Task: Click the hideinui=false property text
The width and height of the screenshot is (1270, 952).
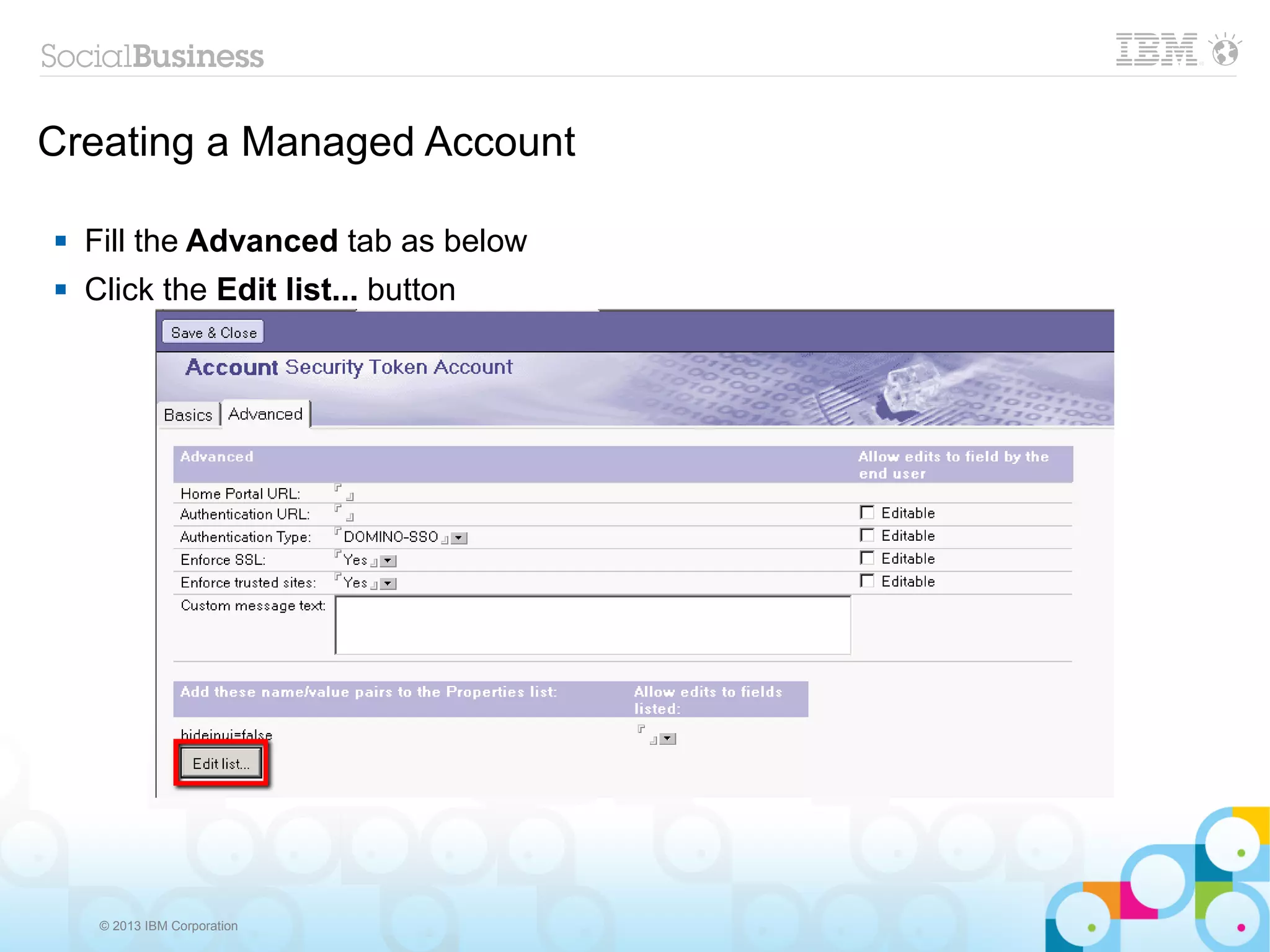Action: [226, 735]
